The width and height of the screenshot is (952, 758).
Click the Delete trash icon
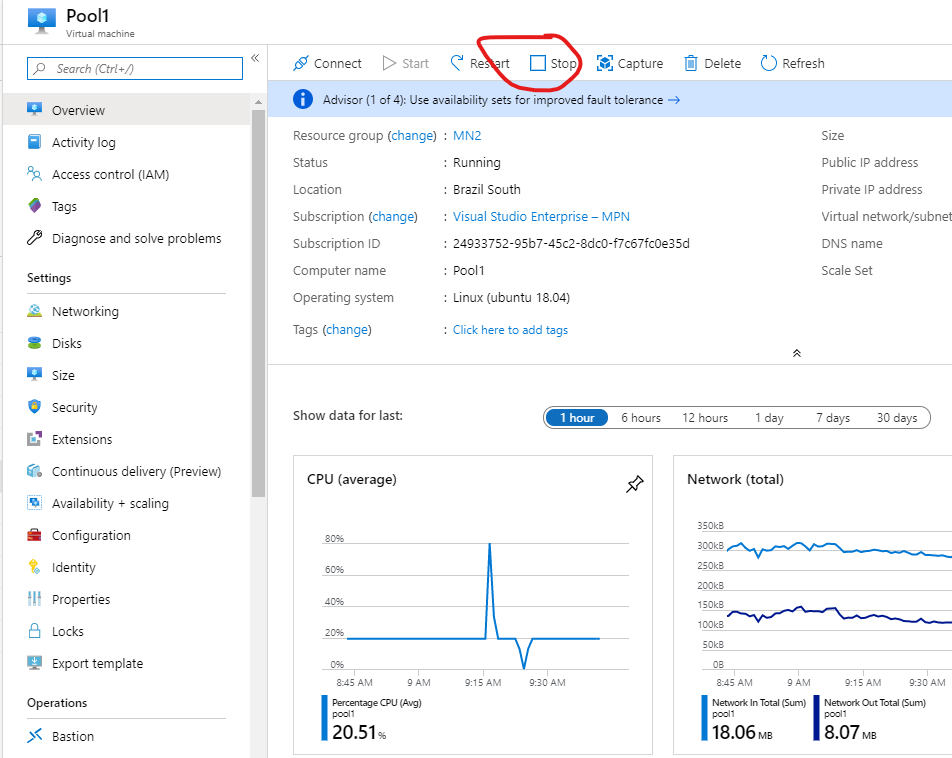coord(691,64)
